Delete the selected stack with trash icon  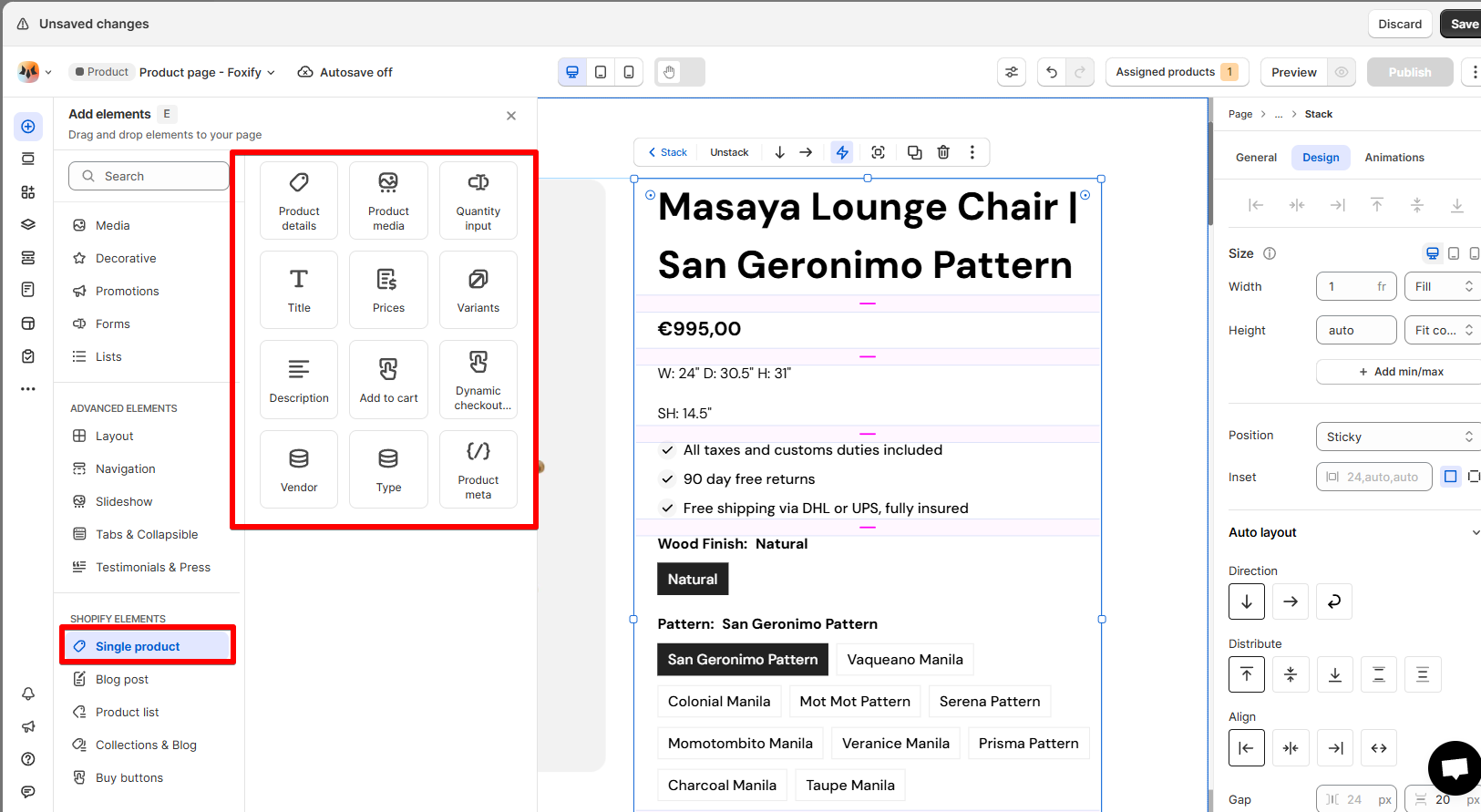click(943, 152)
